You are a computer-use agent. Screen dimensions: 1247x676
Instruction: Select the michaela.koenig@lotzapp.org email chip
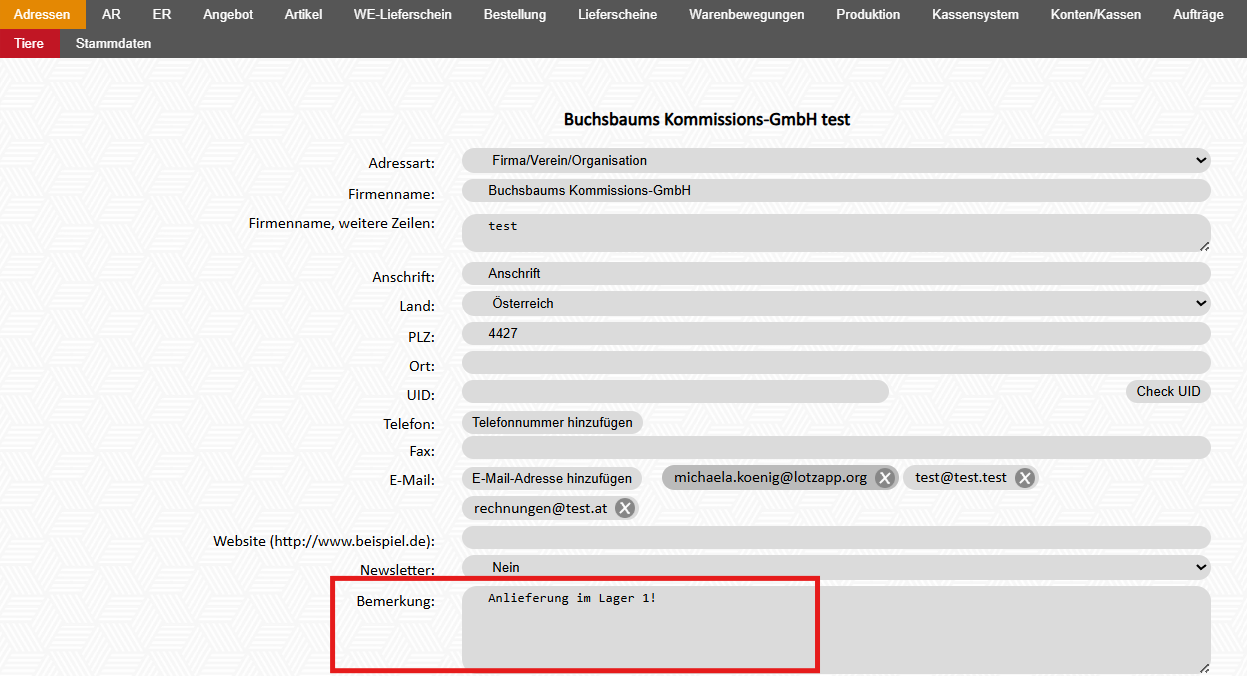click(770, 478)
